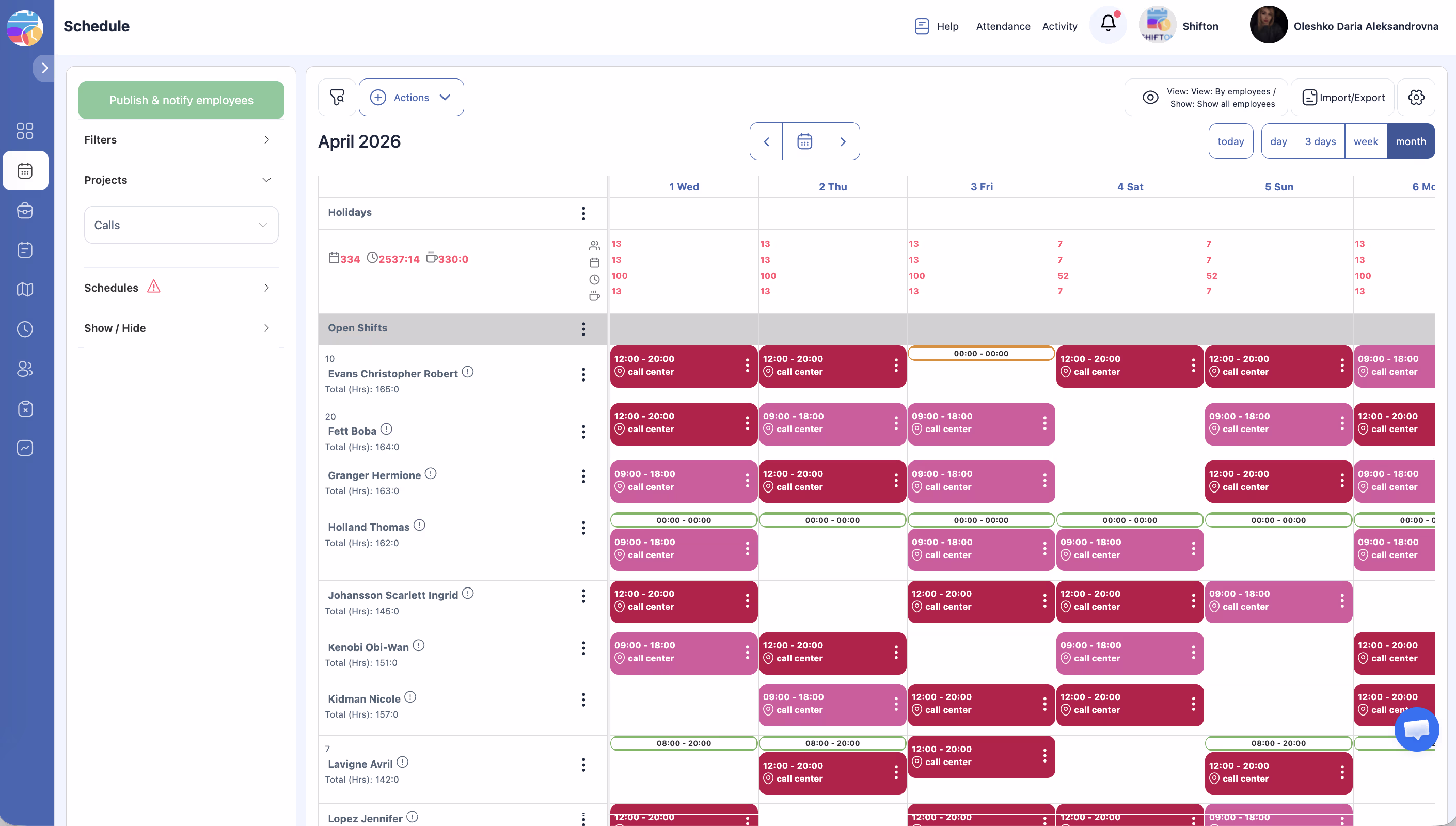Open the Actions dropdown menu

(x=410, y=98)
